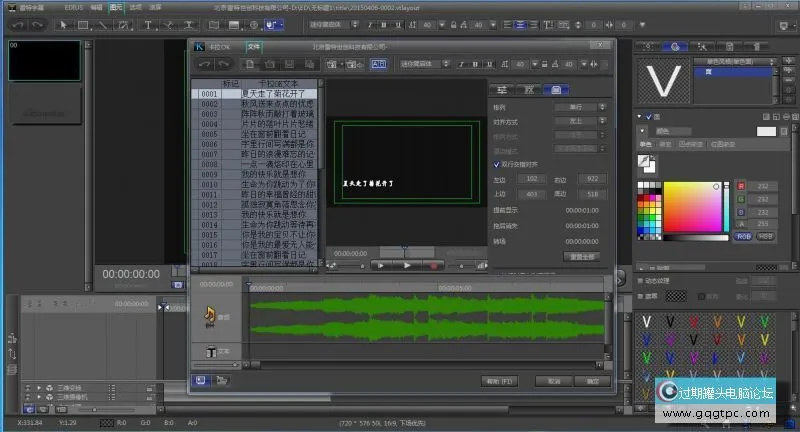Select the HSB color mode toggle
The height and width of the screenshot is (432, 800).
coord(765,236)
